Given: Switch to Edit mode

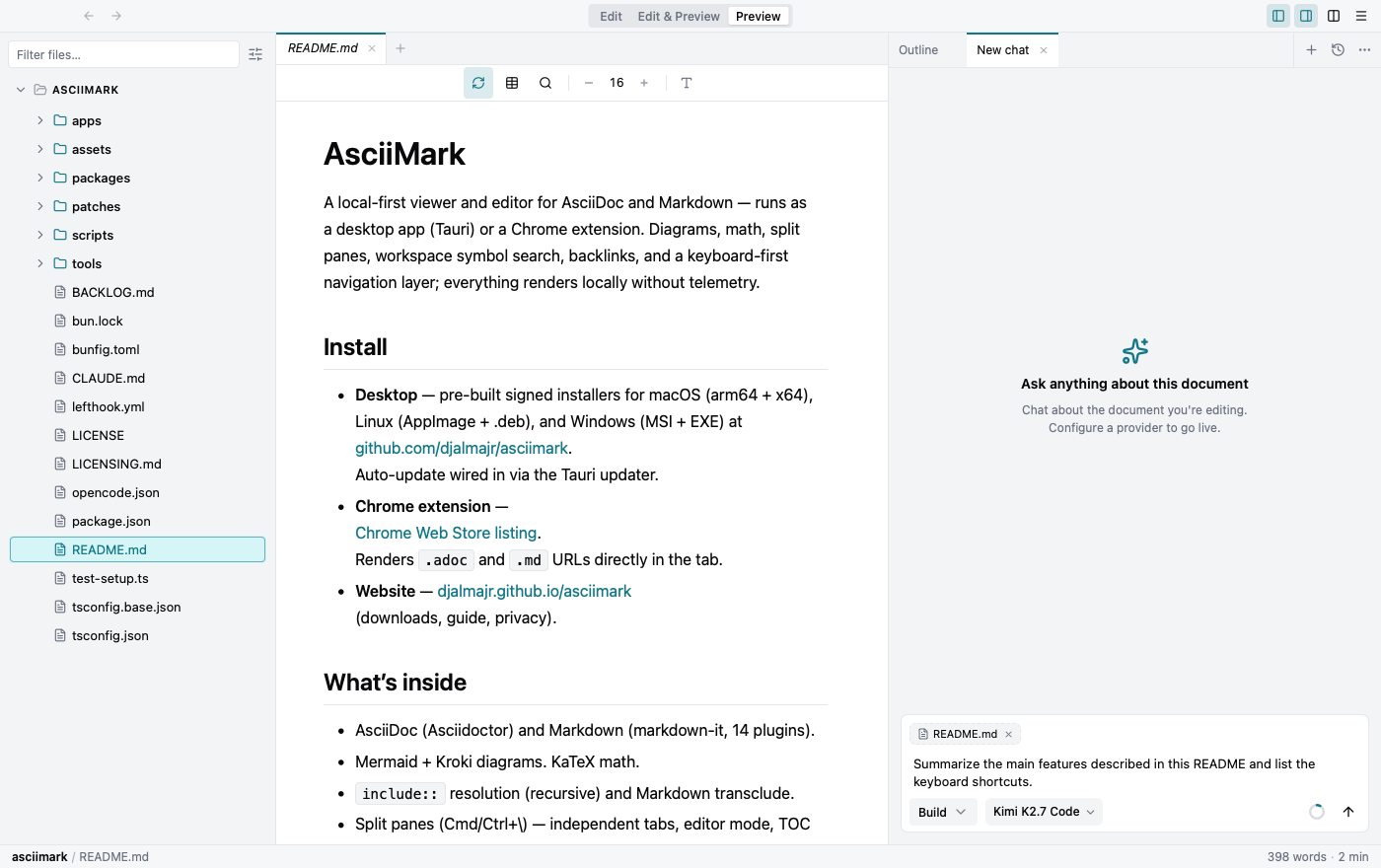Looking at the screenshot, I should point(611,16).
